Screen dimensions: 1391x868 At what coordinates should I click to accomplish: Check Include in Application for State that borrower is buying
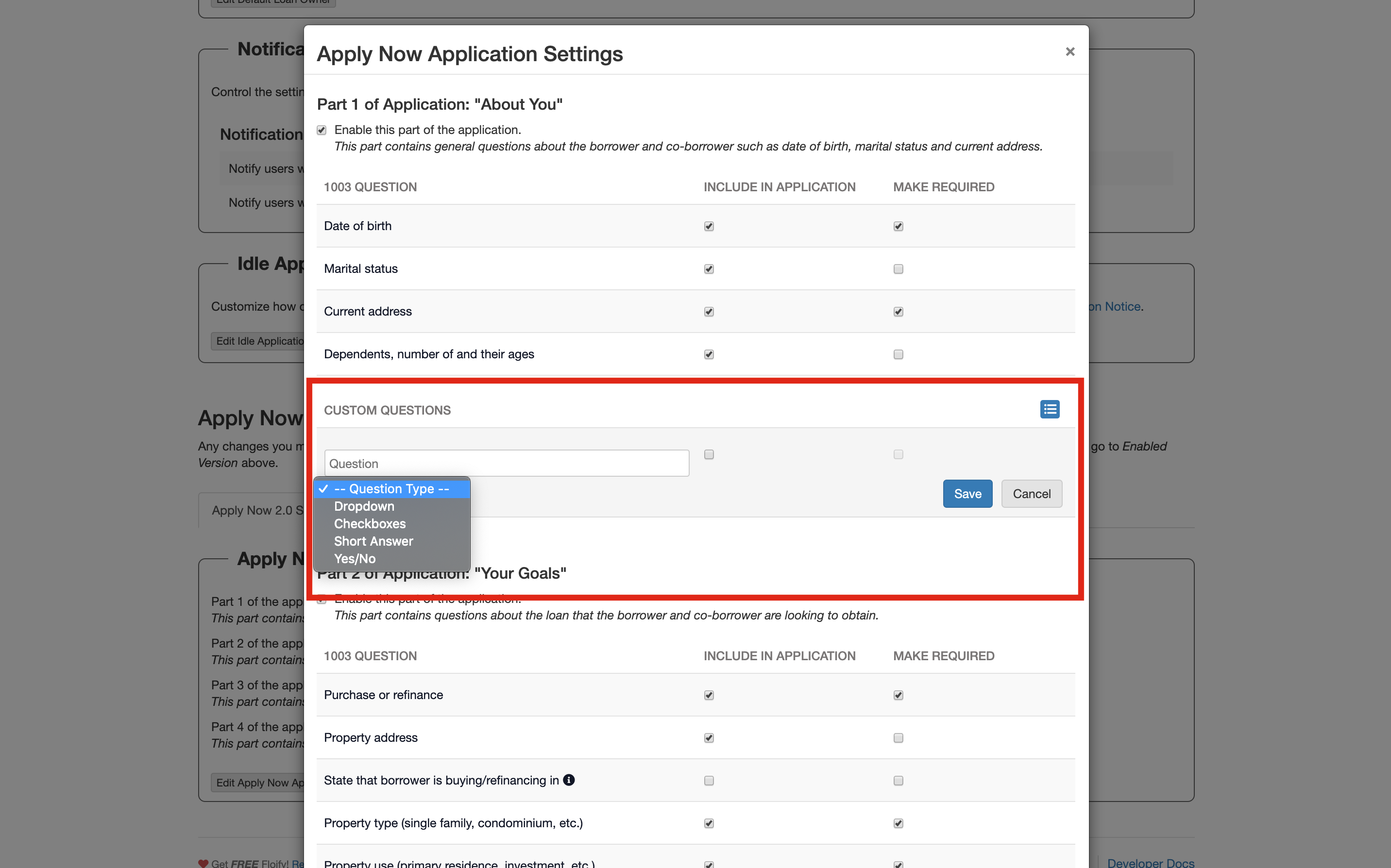(x=708, y=780)
